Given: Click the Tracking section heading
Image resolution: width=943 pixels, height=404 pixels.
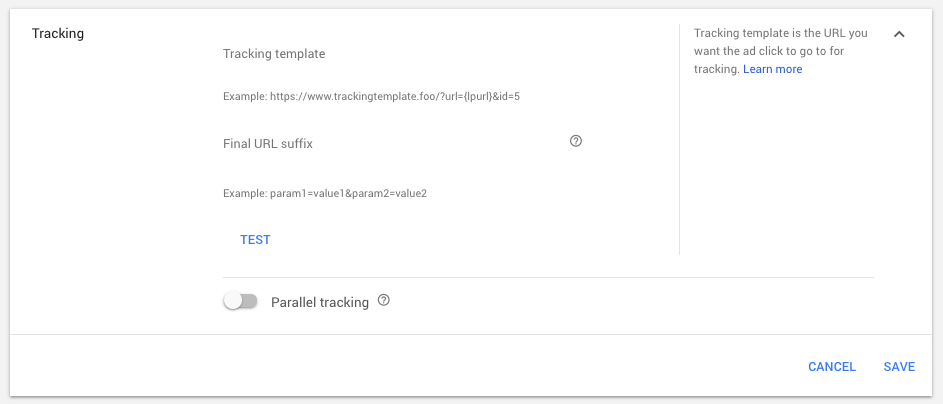Looking at the screenshot, I should (58, 34).
